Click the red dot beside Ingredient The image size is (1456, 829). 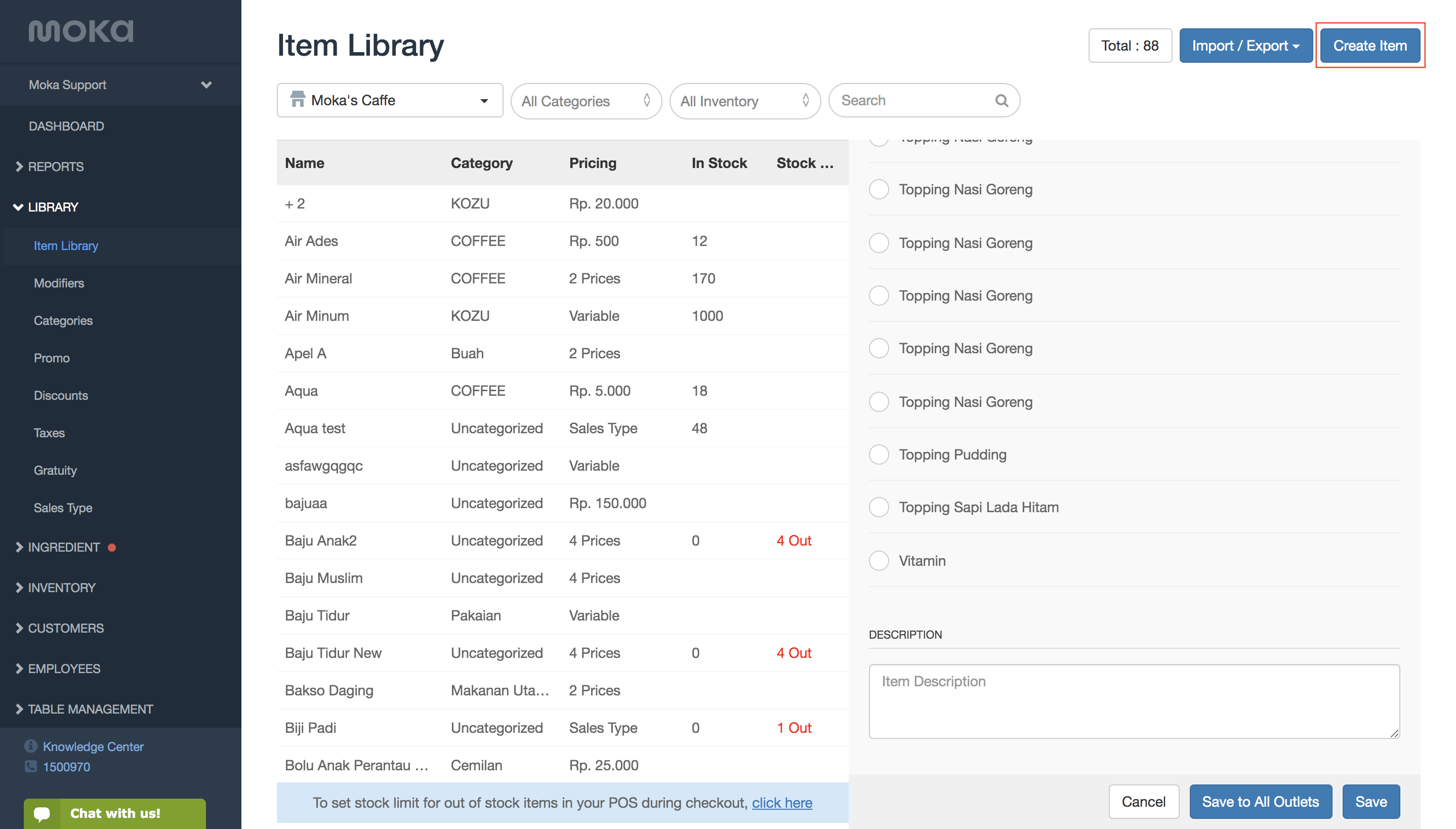112,547
